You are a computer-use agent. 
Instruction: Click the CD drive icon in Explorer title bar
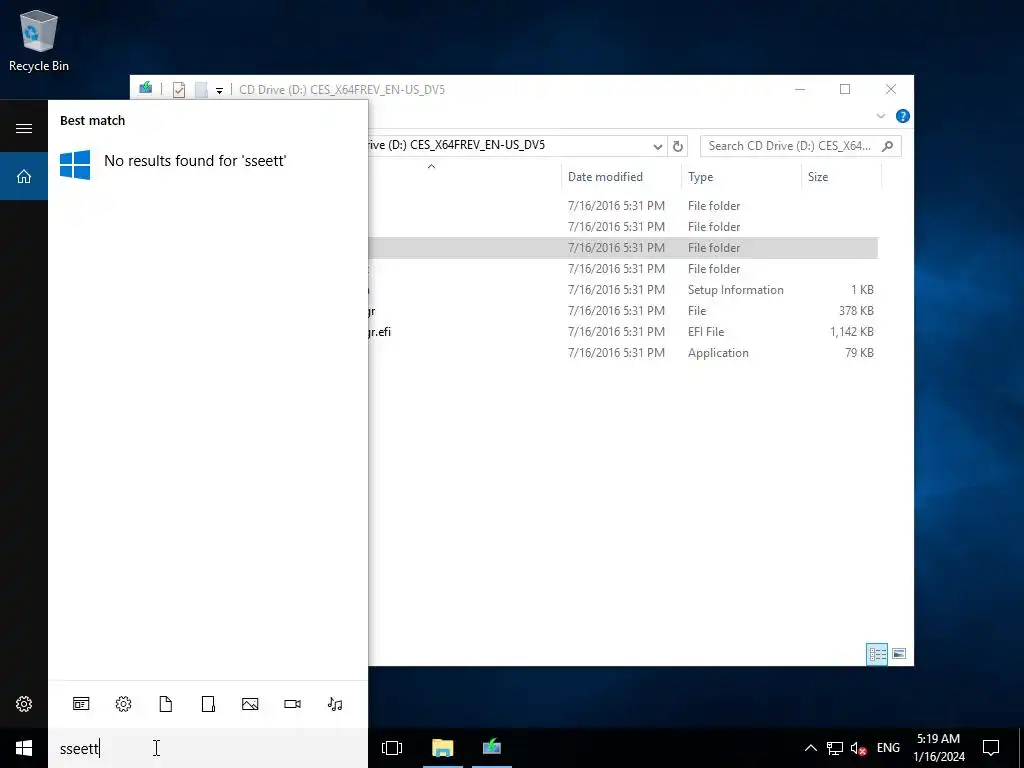146,88
